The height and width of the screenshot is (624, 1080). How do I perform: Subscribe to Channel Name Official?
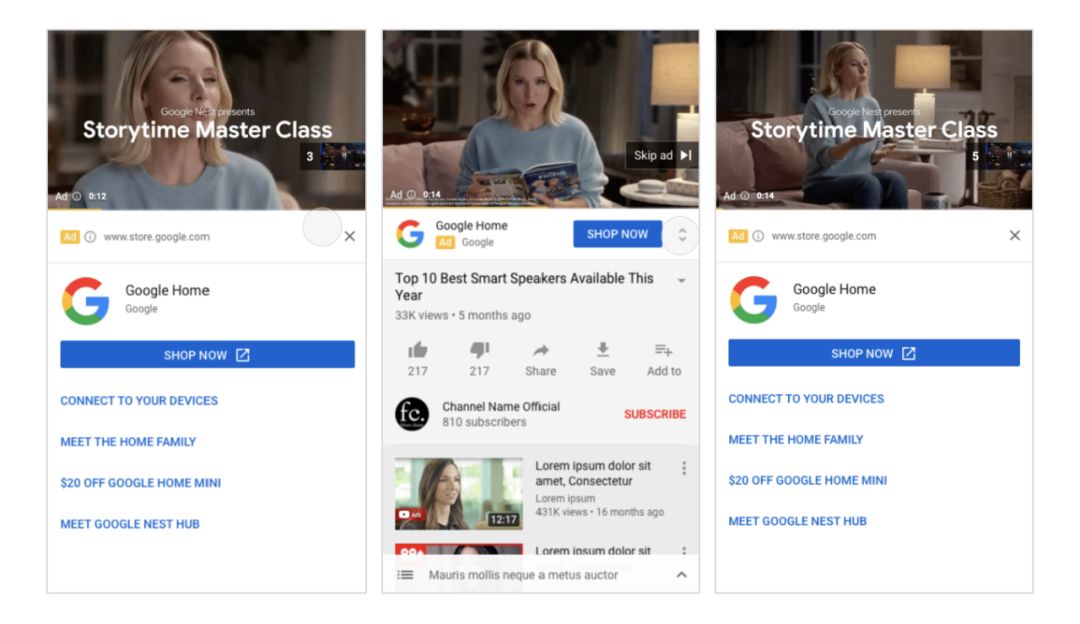click(x=655, y=414)
